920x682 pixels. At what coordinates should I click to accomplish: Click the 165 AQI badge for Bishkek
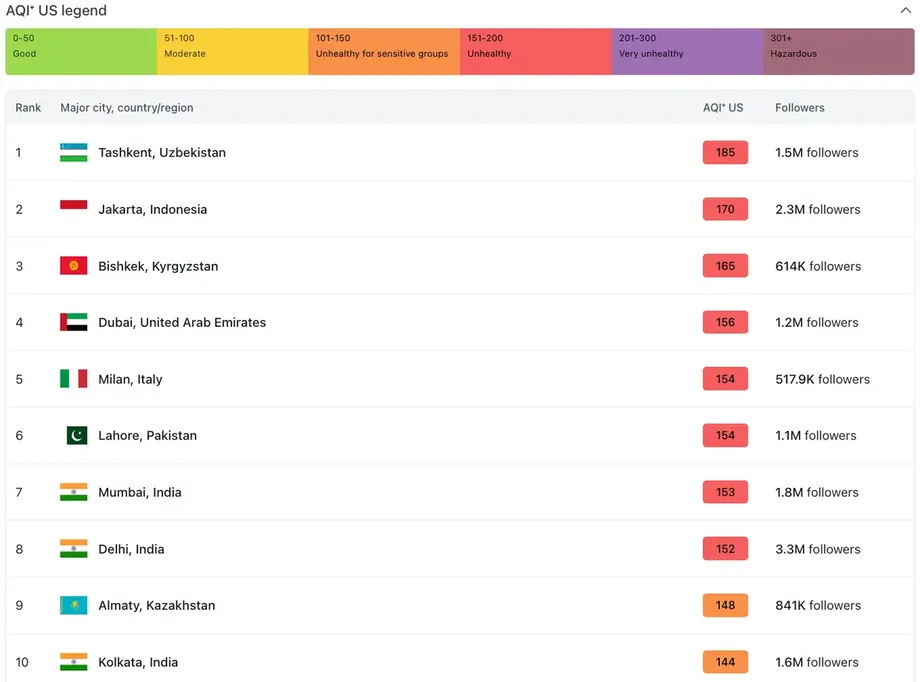pos(725,266)
